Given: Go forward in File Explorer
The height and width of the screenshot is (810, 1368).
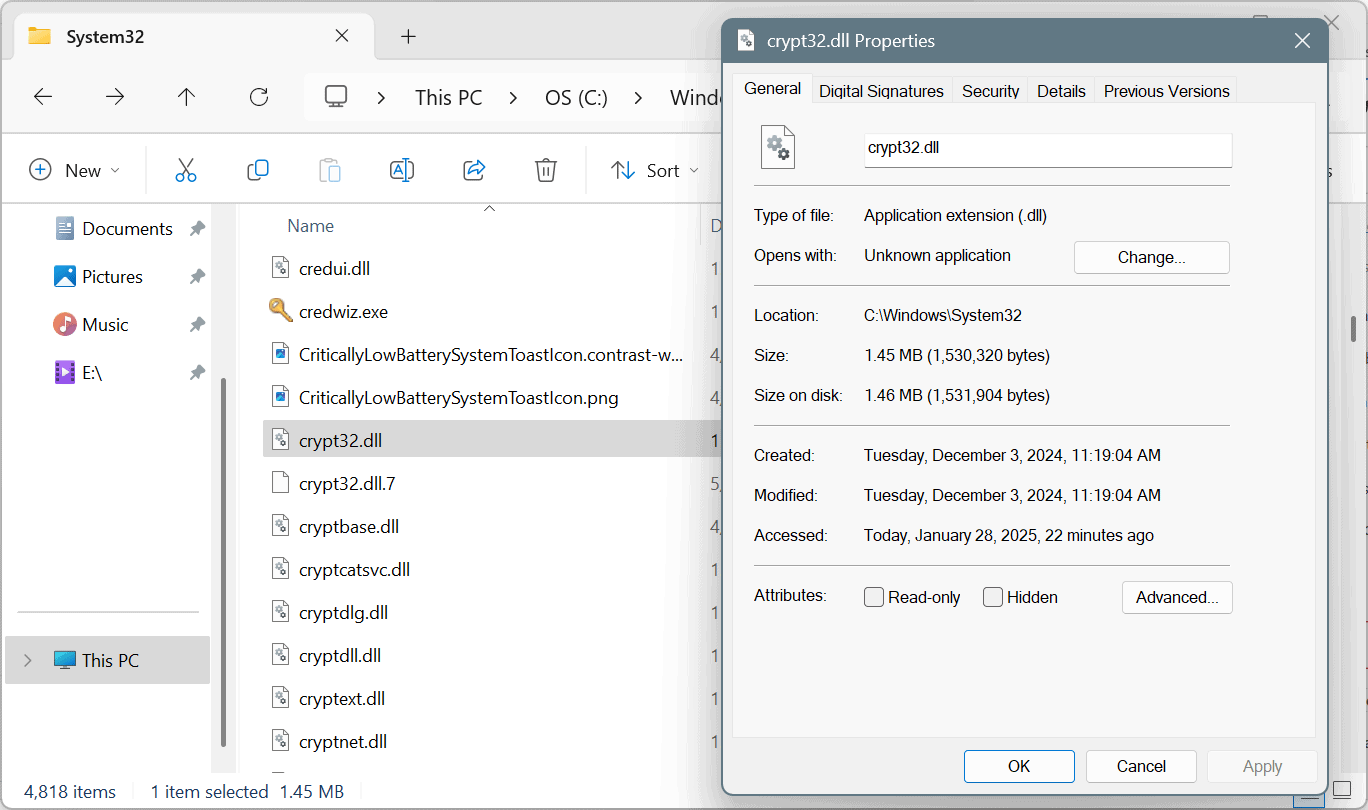Looking at the screenshot, I should 115,97.
